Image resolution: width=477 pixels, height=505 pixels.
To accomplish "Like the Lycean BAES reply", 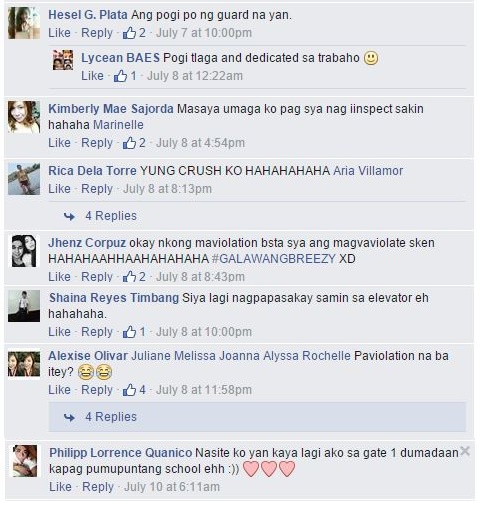I will coord(92,76).
